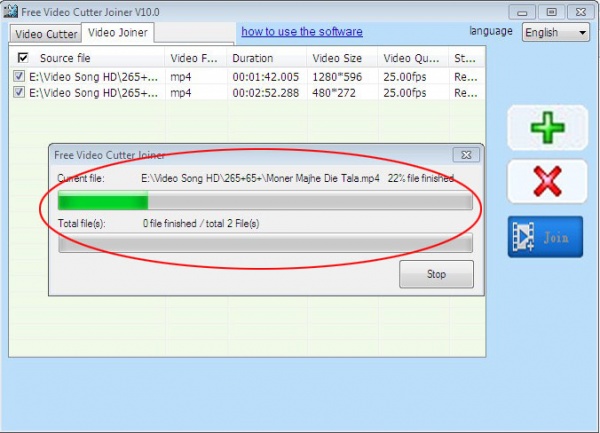The image size is (600, 433).
Task: Click the red X remove file icon
Action: (x=547, y=181)
